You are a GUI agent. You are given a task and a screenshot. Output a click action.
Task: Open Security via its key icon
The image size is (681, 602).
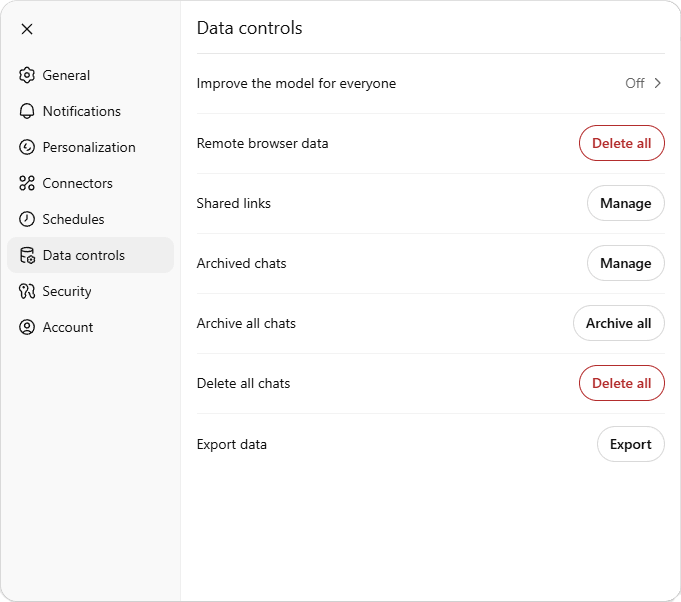pyautogui.click(x=27, y=291)
